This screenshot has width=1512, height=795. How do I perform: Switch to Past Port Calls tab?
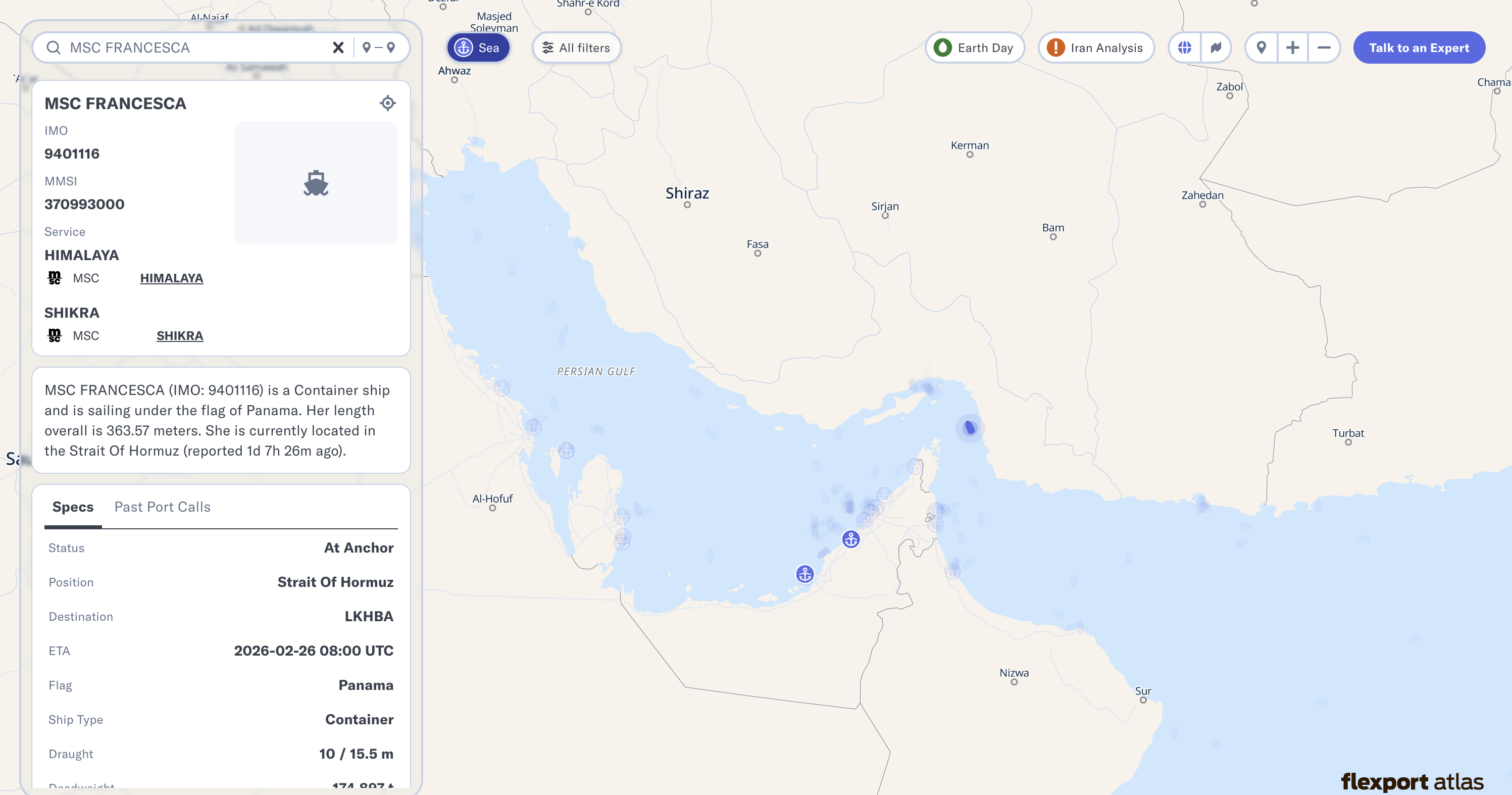[162, 507]
